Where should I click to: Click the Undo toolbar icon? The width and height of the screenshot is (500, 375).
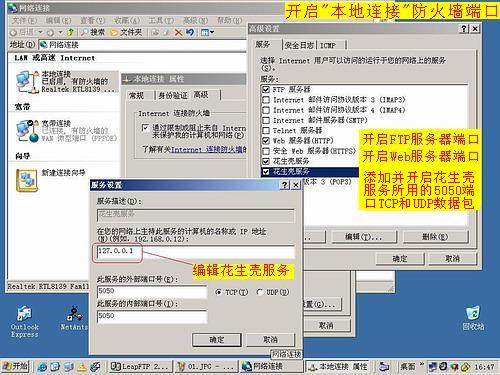tap(190, 32)
